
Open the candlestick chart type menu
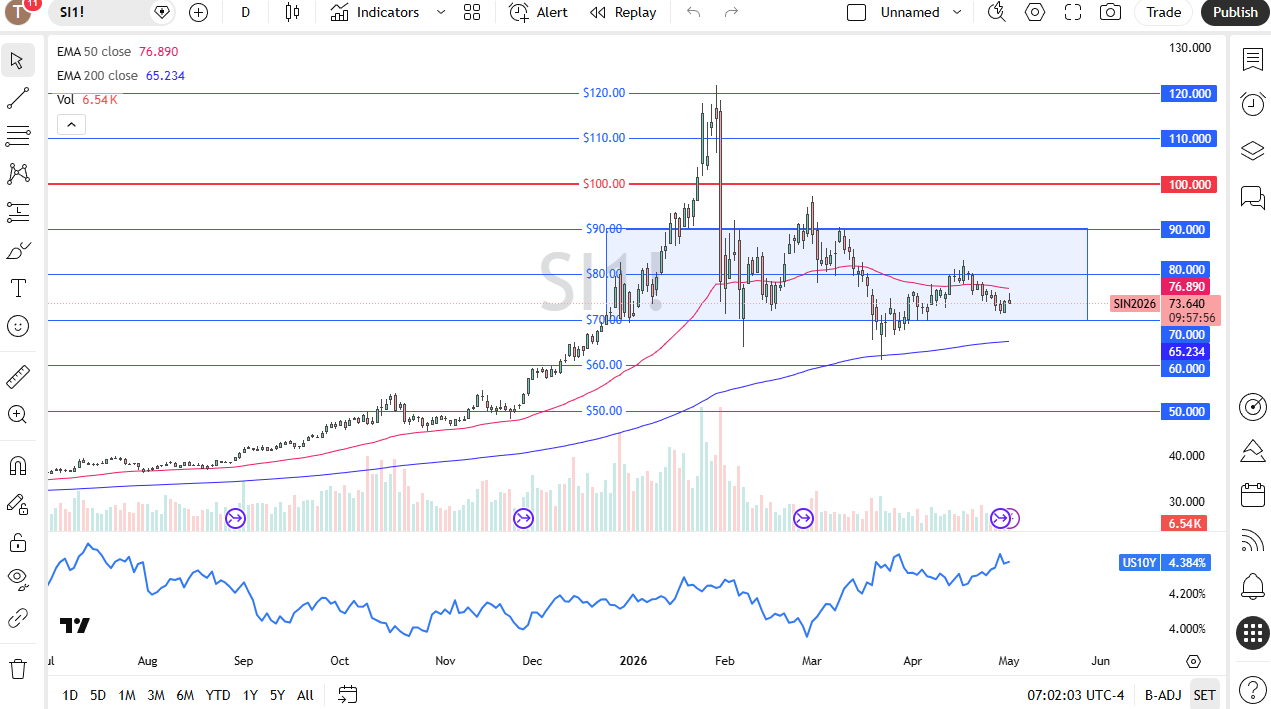[292, 12]
